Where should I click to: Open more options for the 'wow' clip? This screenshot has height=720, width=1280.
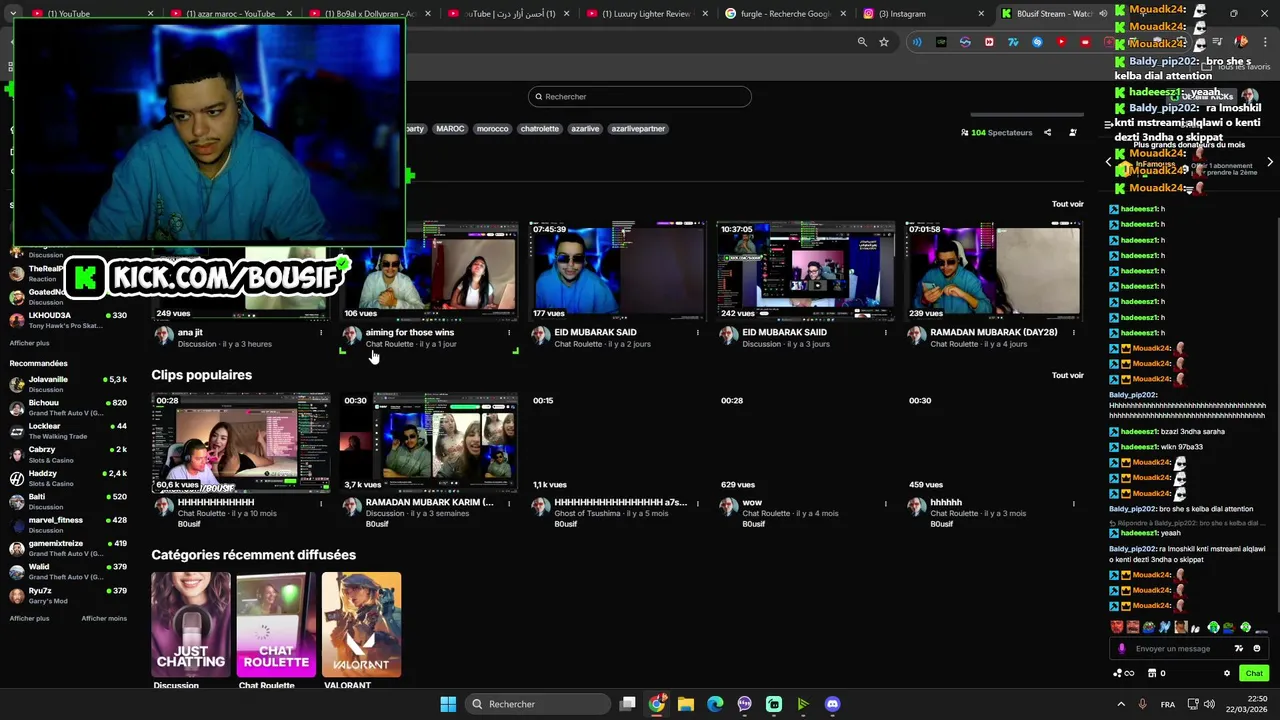coord(886,503)
